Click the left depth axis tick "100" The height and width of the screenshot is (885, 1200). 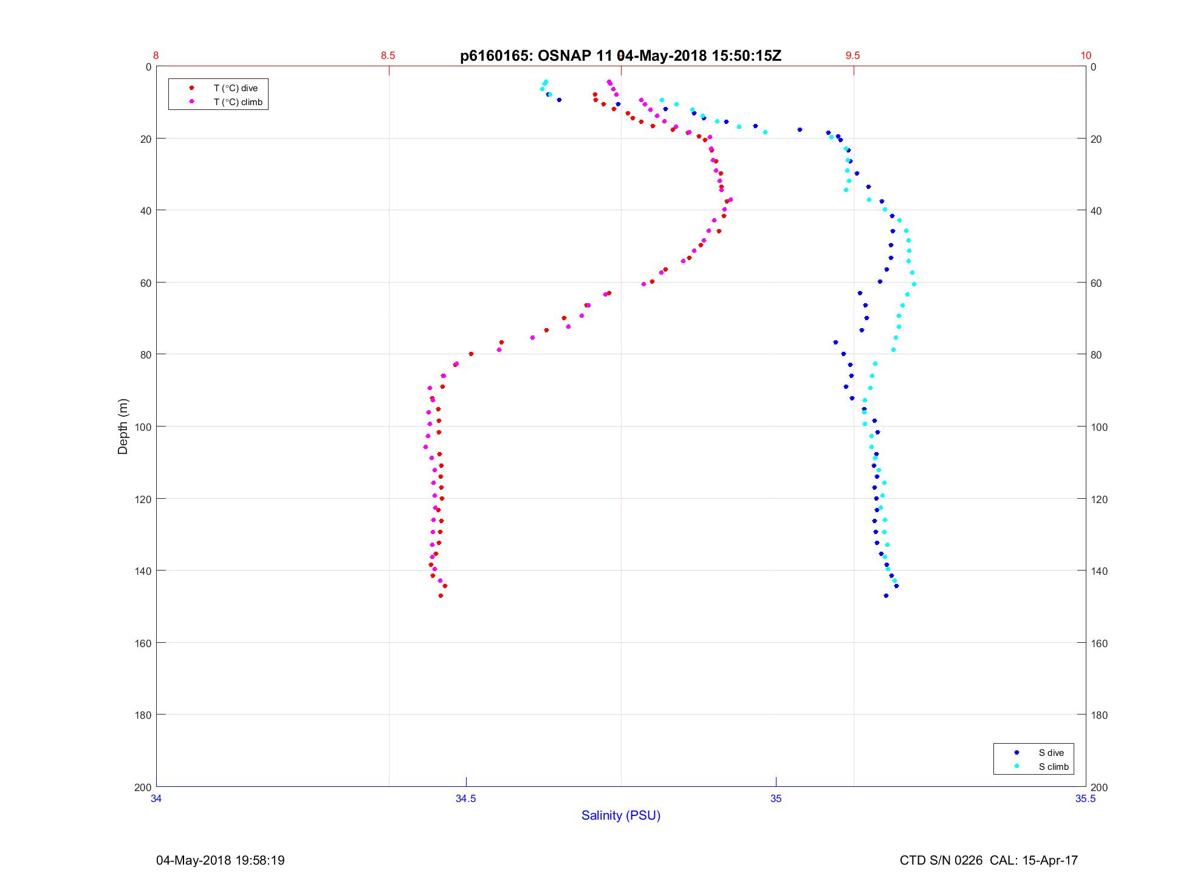(x=143, y=427)
